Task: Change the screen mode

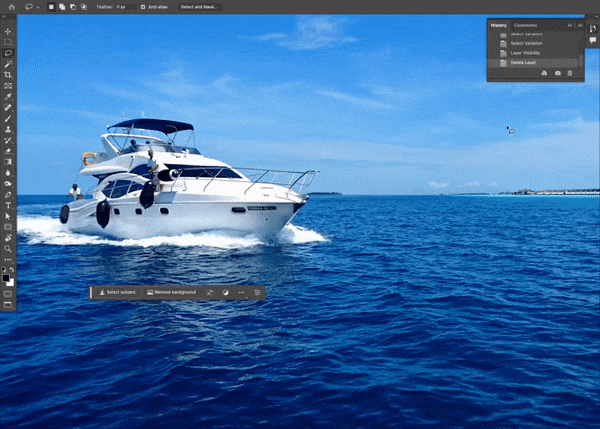Action: 8,305
